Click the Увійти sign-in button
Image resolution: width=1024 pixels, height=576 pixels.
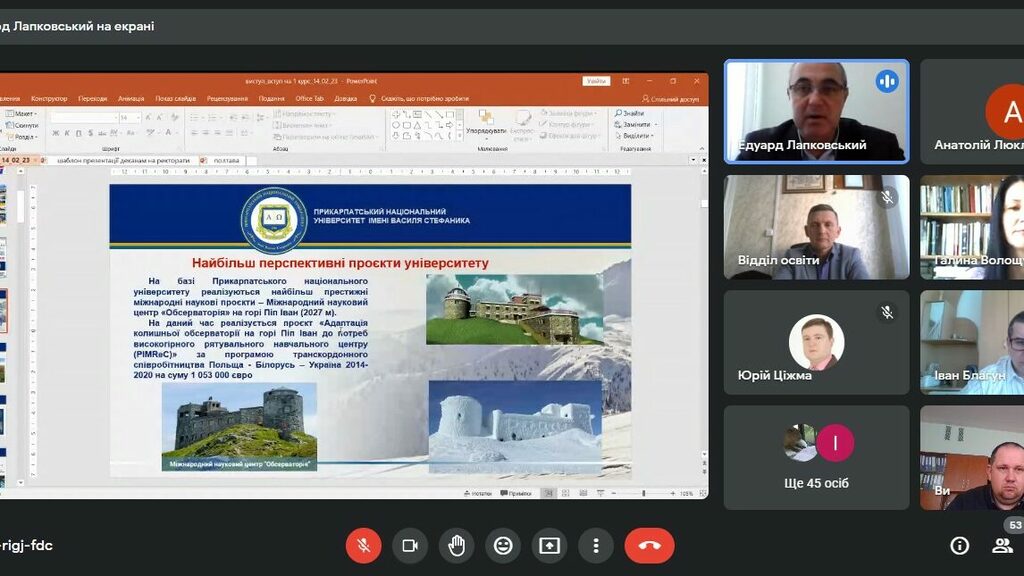pos(596,81)
